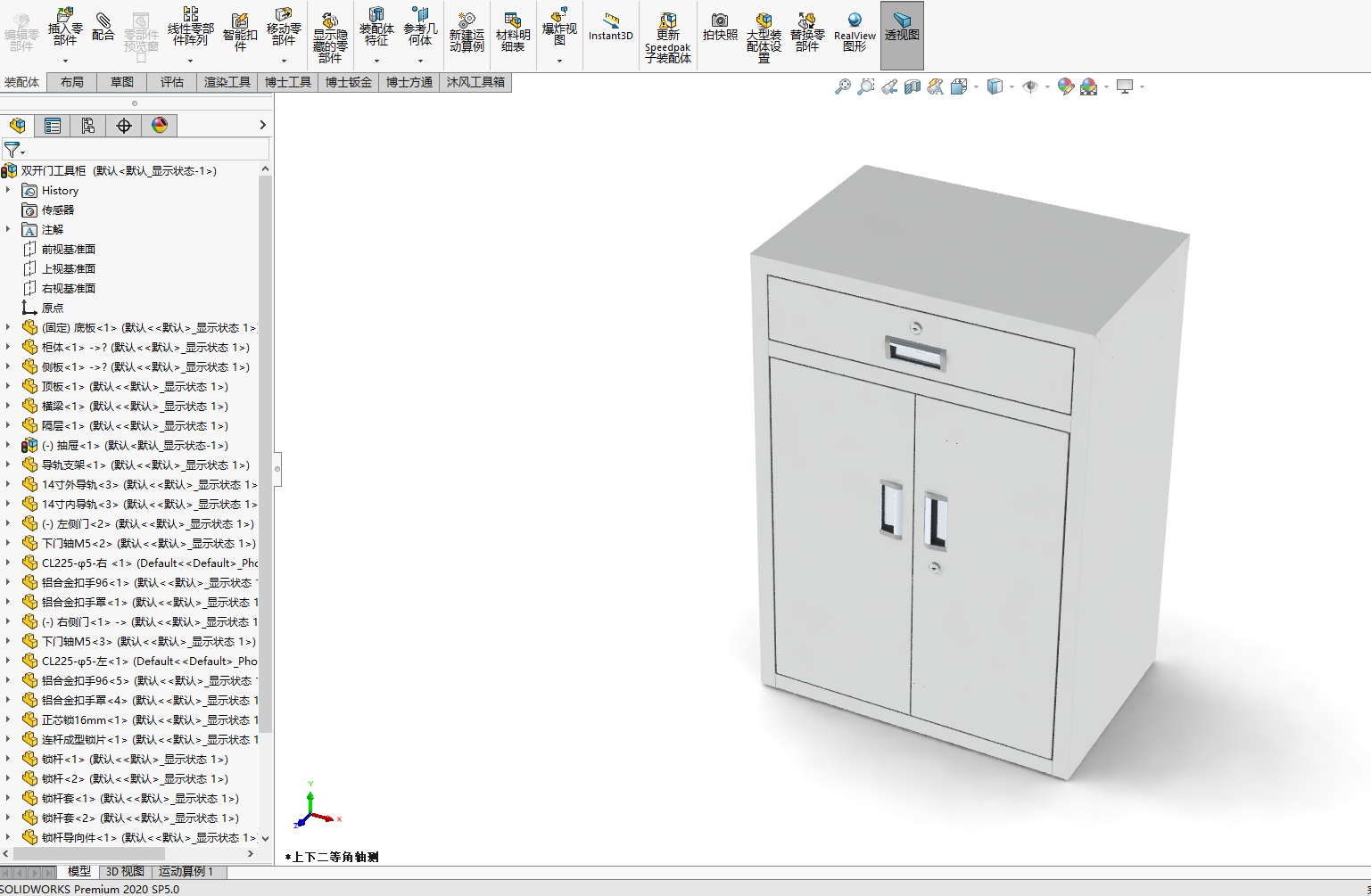Switch to the 评估 evaluate tab
This screenshot has width=1371, height=896.
click(x=172, y=82)
